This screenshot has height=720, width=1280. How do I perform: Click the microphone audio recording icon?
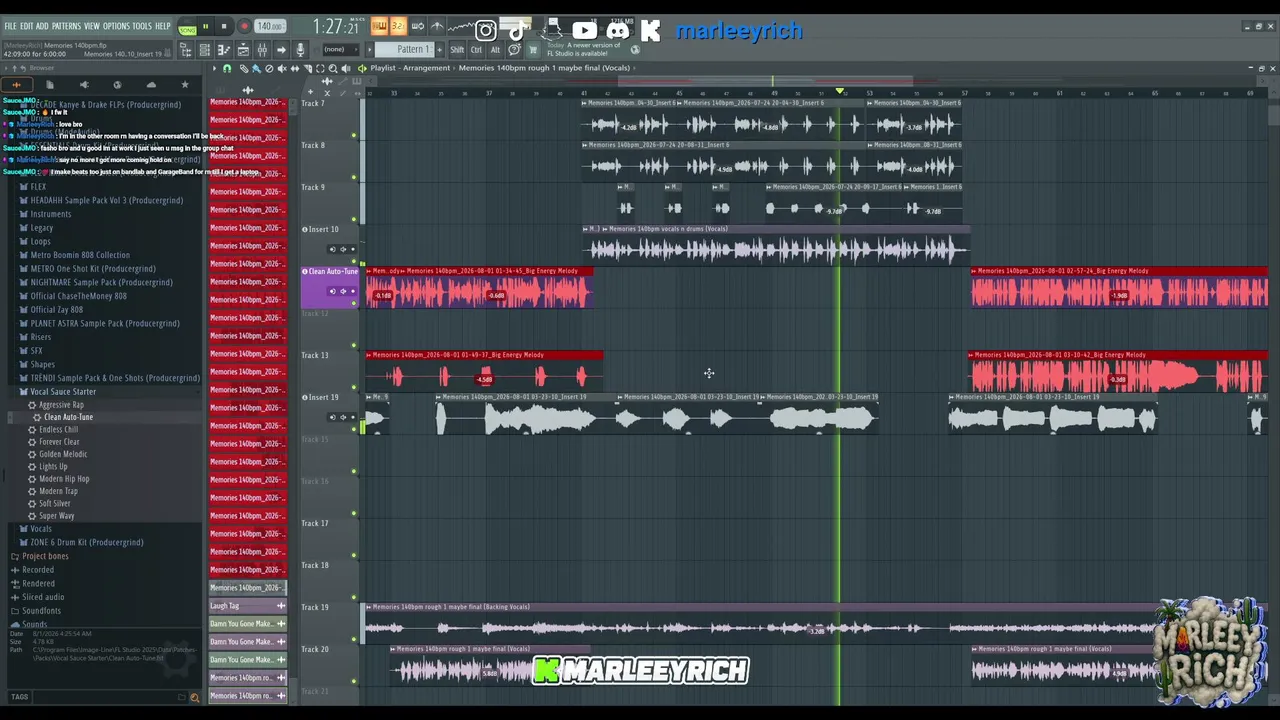300,50
